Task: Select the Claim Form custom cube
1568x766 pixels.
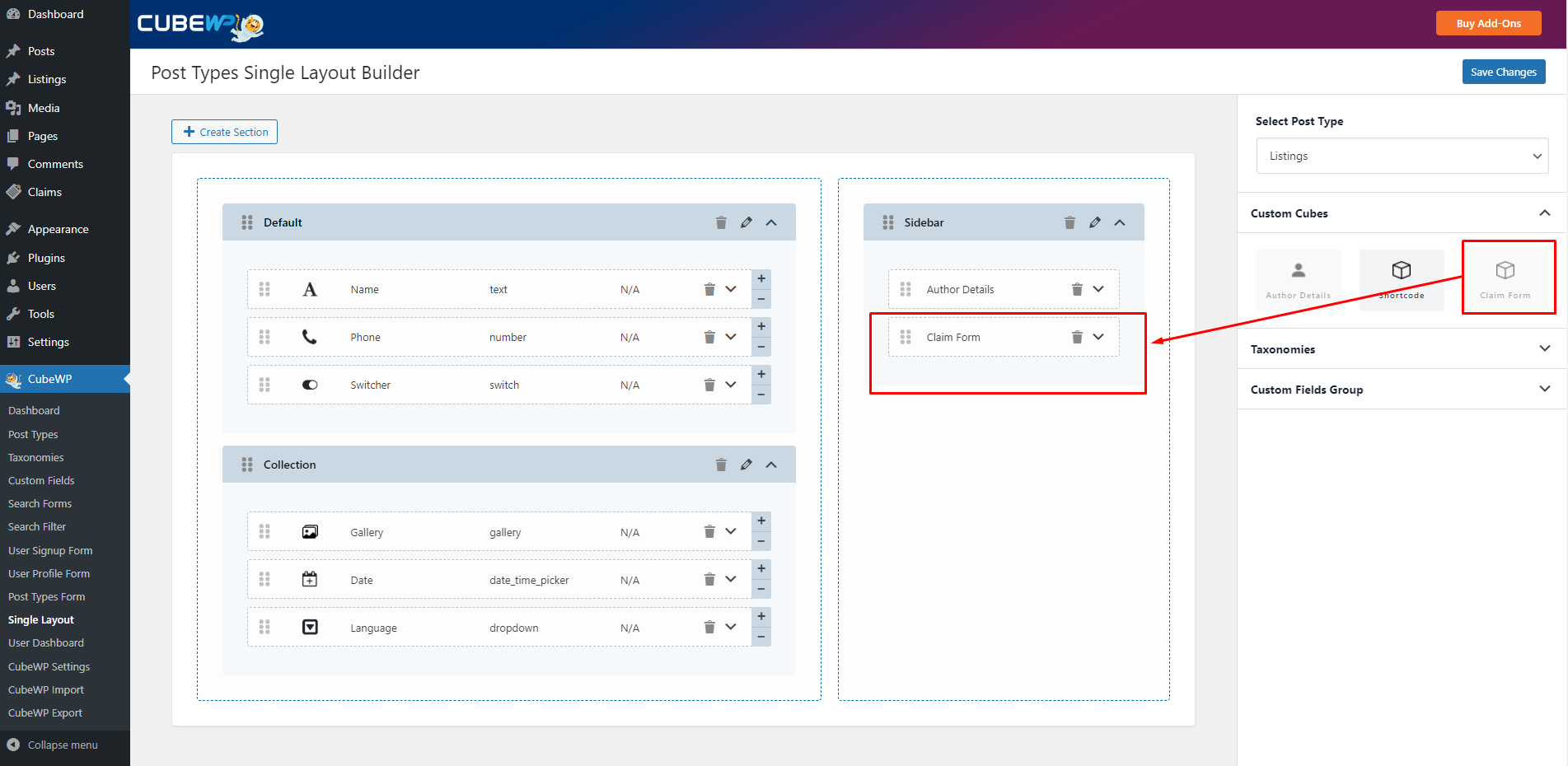Action: tap(1505, 280)
